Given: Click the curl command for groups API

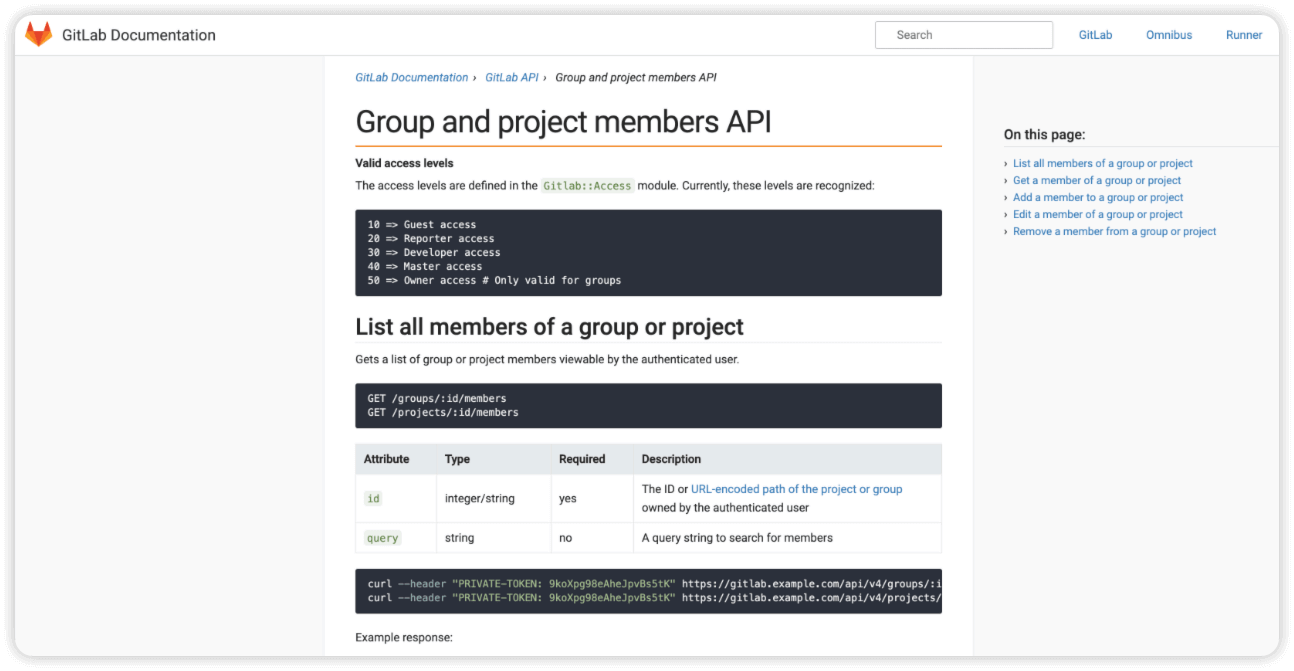Looking at the screenshot, I should pyautogui.click(x=654, y=584).
